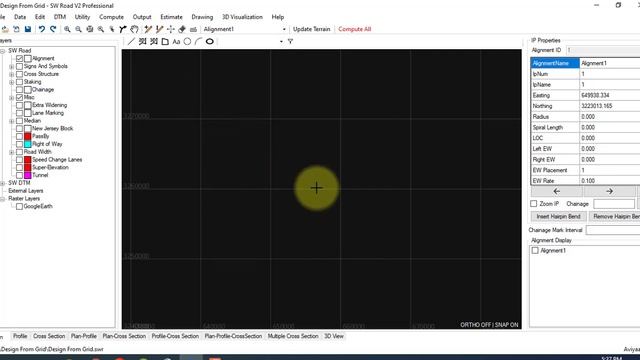The height and width of the screenshot is (360, 640).
Task: Check the Signs And Symbols layer checkbox
Action: tap(20, 66)
